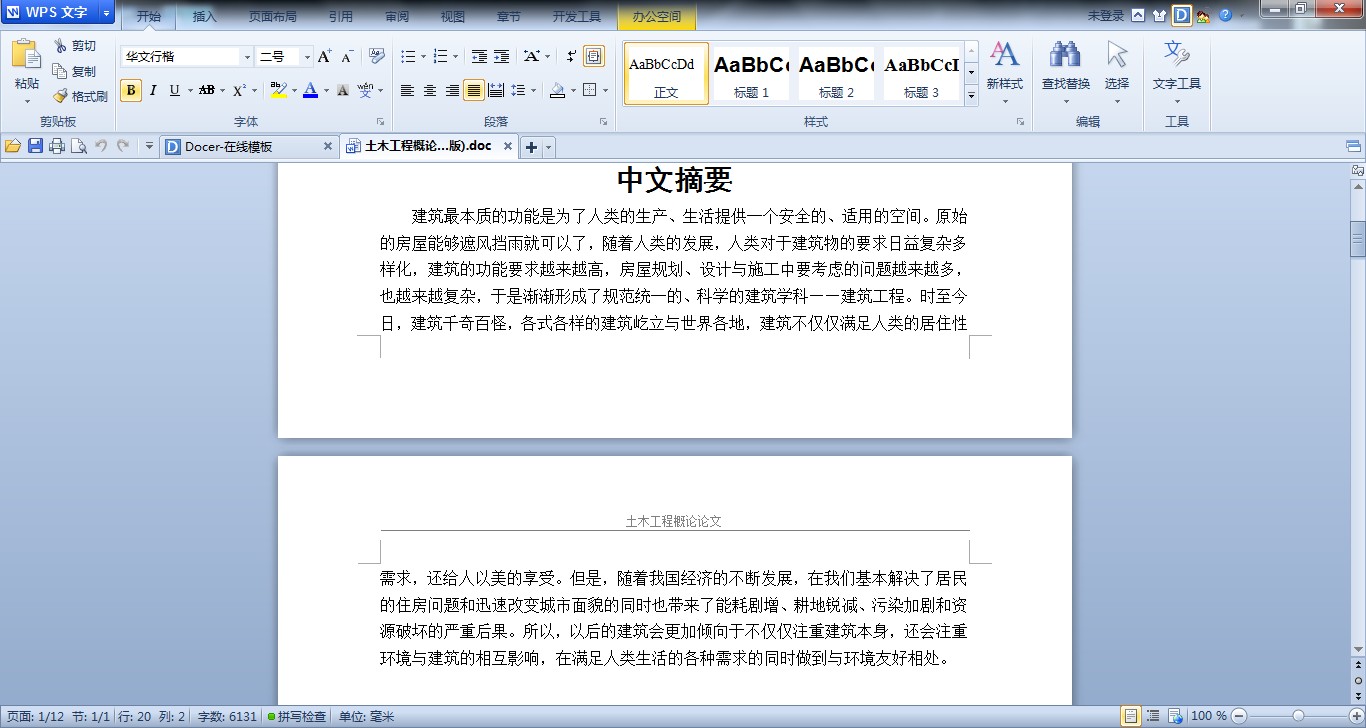Viewport: 1366px width, 728px height.
Task: Open Find and Replace (查找替换) binoculars
Action: coord(1065,54)
